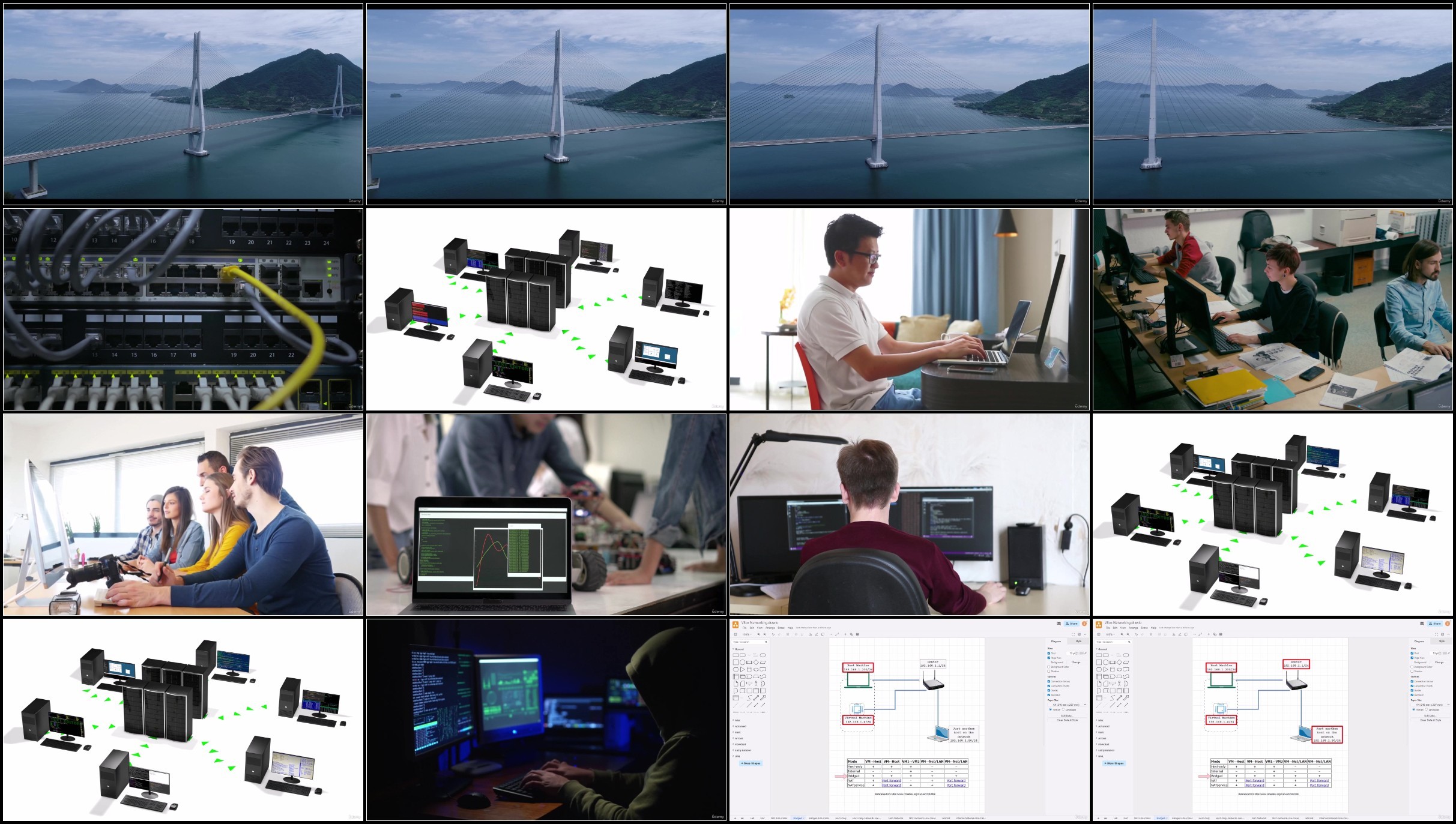
Task: Click comments icon beside Share in left draw.io frame
Action: (x=1059, y=624)
